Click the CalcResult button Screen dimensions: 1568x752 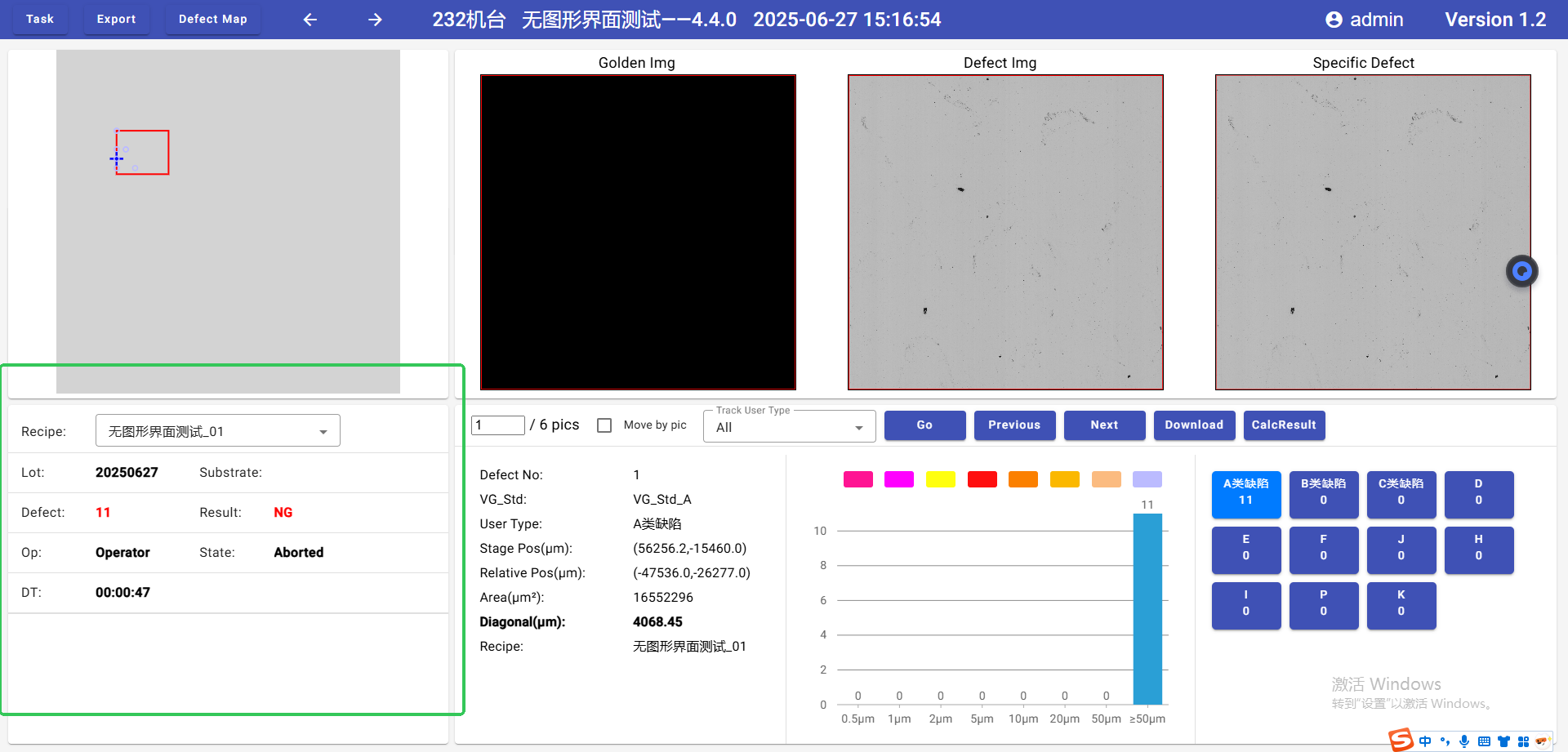1284,425
